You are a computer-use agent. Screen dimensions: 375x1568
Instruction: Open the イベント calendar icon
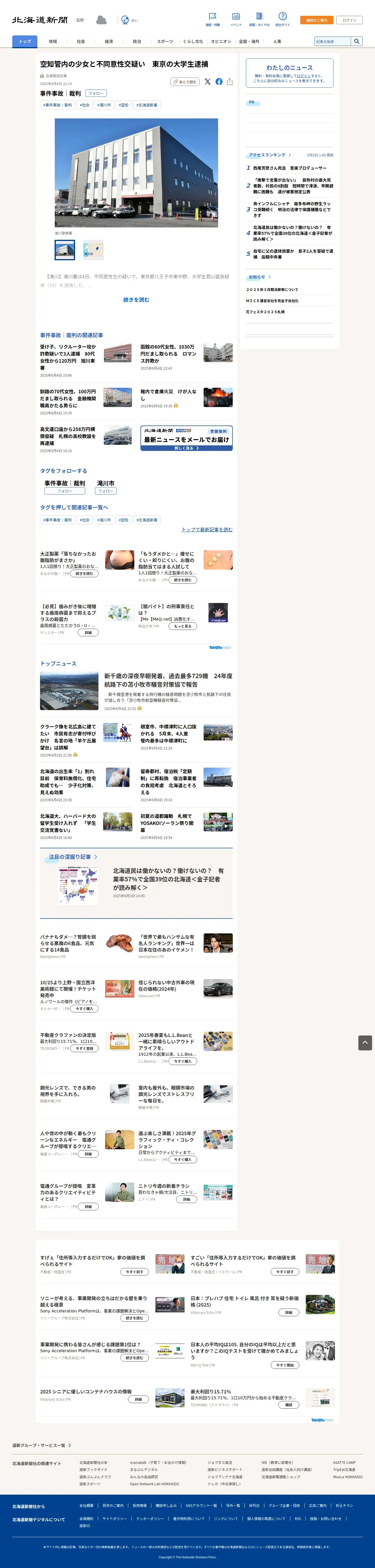(x=236, y=16)
